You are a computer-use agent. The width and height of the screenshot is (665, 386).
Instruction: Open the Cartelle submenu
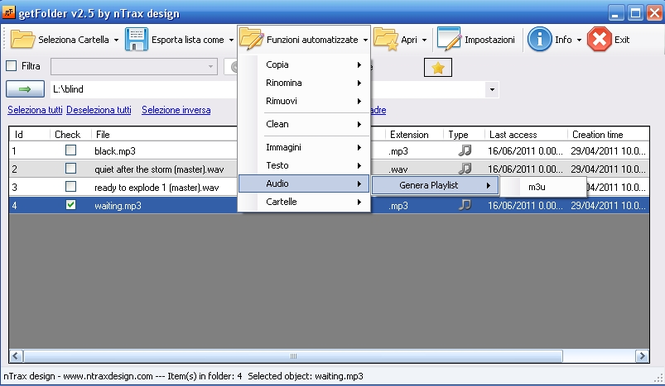[x=304, y=202]
